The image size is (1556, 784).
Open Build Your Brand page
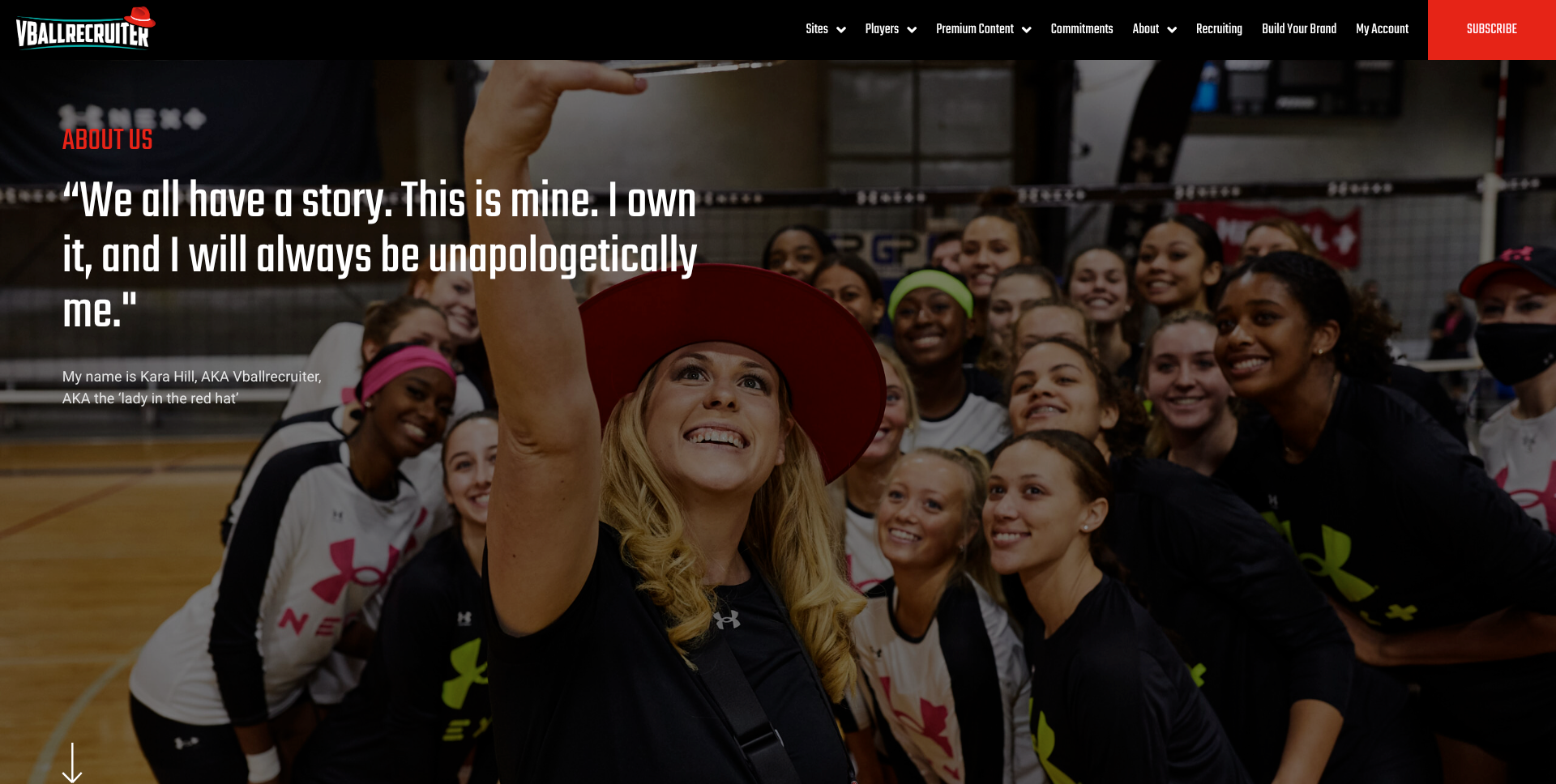[x=1299, y=29]
